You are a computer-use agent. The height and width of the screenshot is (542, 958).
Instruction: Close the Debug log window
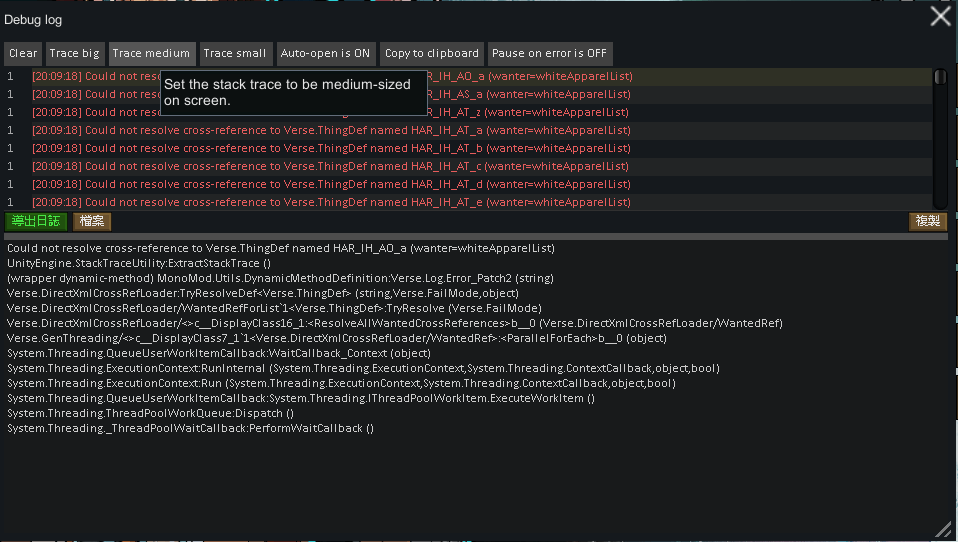pos(940,16)
